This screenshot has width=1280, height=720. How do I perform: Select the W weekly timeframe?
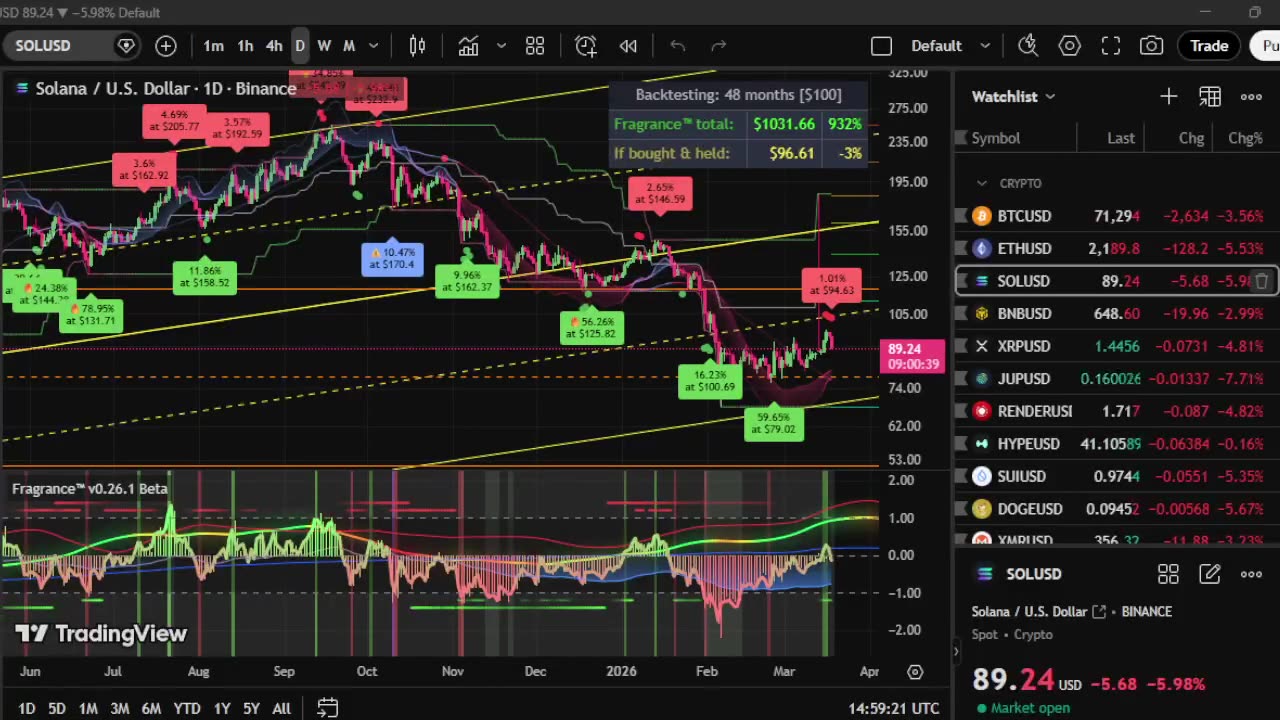tap(324, 46)
